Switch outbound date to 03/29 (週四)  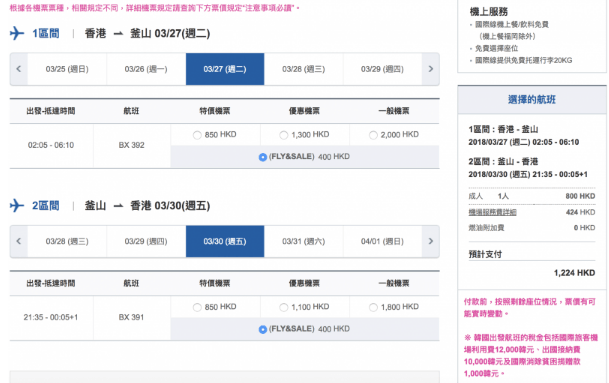tap(383, 69)
